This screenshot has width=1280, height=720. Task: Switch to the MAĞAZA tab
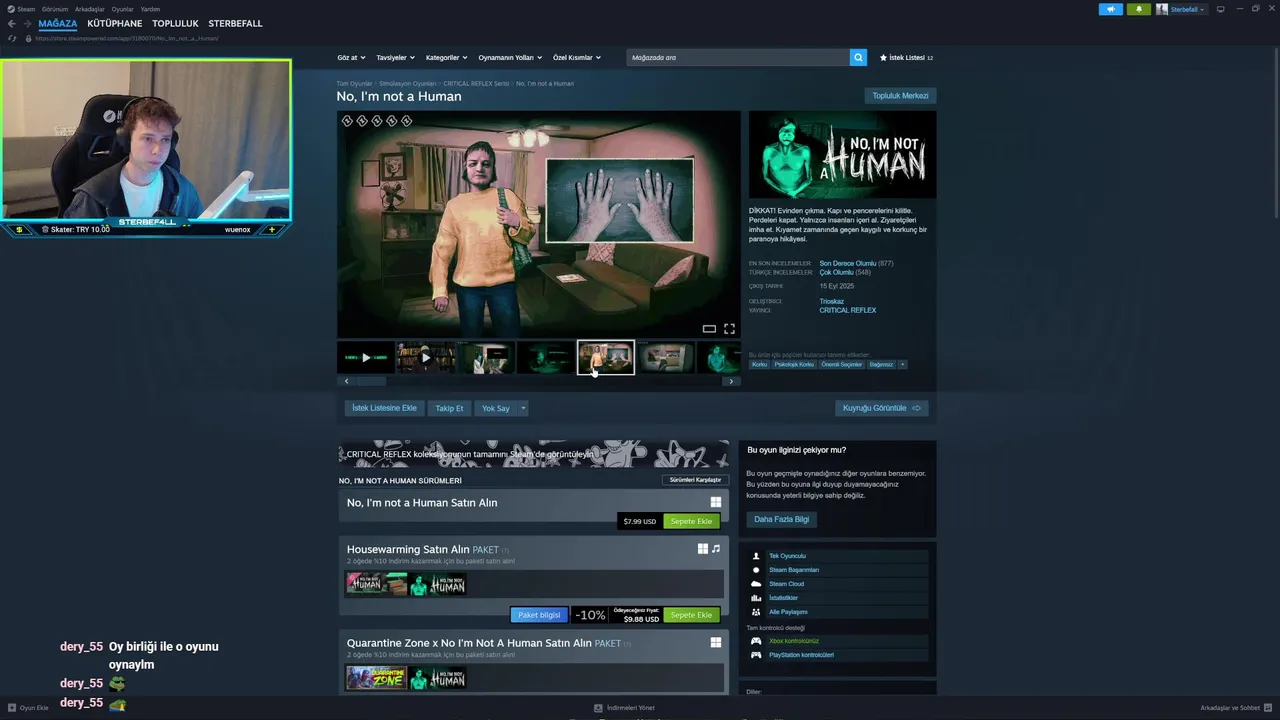click(58, 23)
